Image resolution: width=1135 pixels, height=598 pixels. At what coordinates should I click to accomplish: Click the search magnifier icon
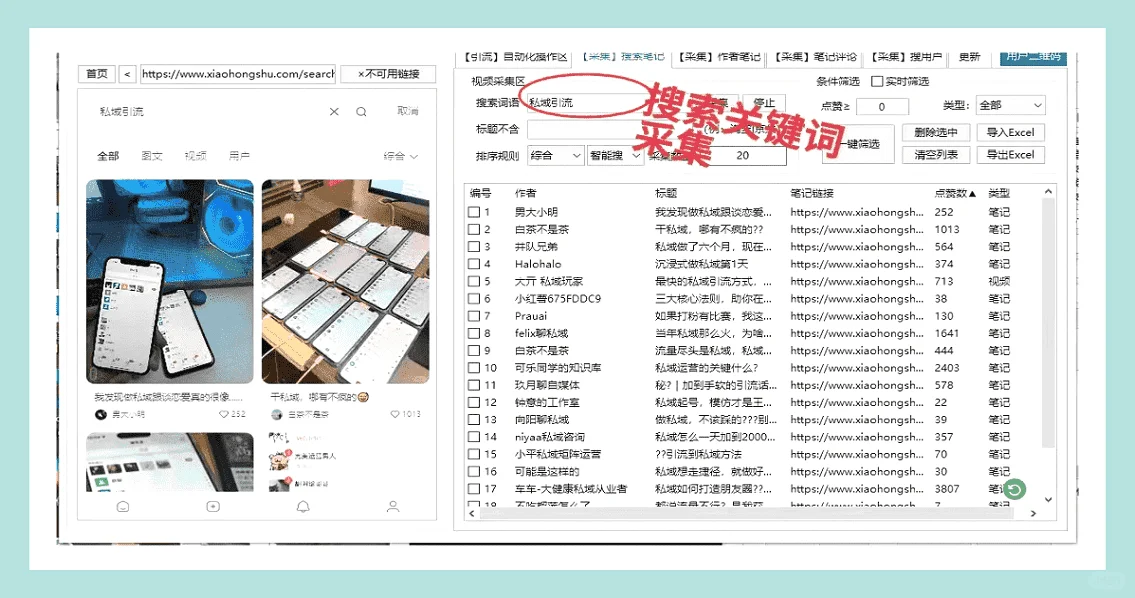[361, 113]
